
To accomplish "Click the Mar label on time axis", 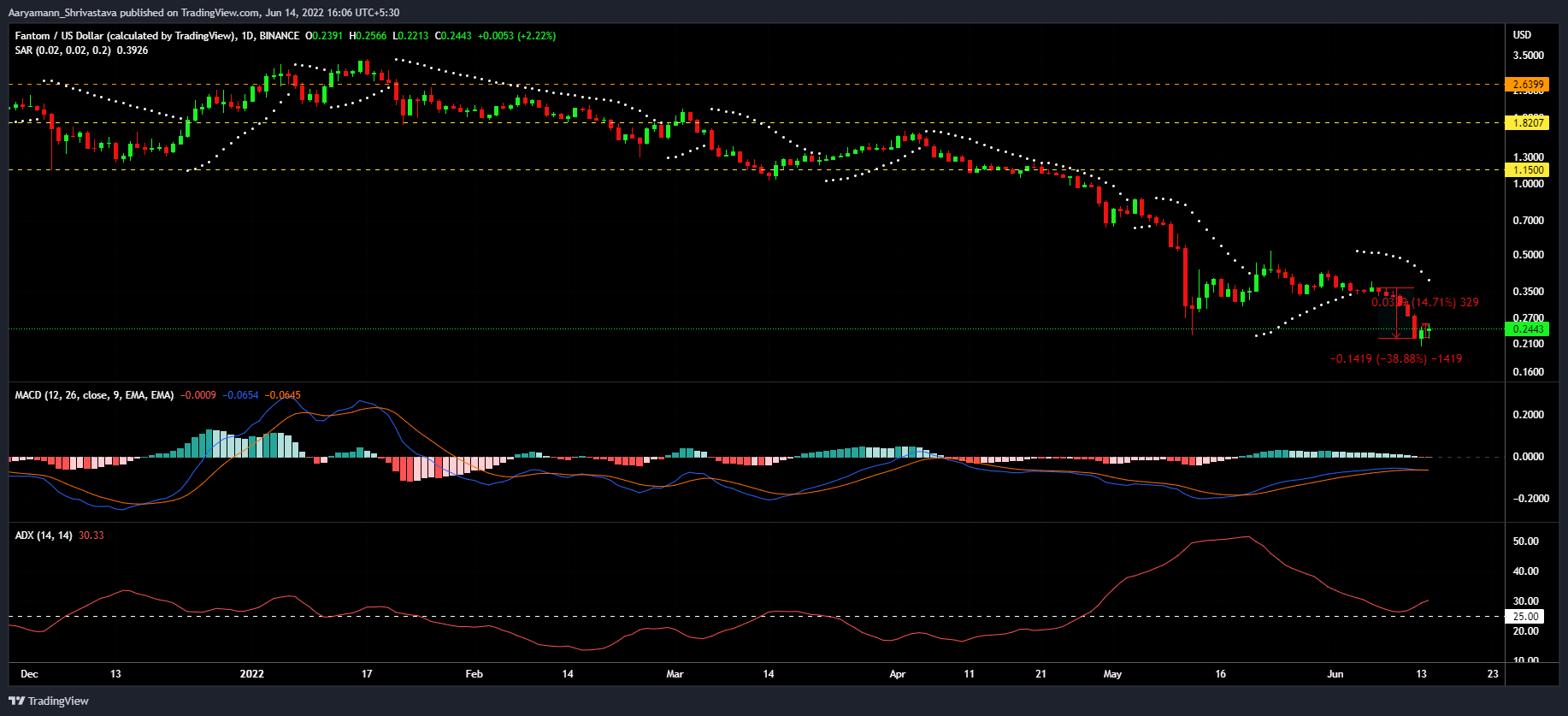I will click(675, 674).
